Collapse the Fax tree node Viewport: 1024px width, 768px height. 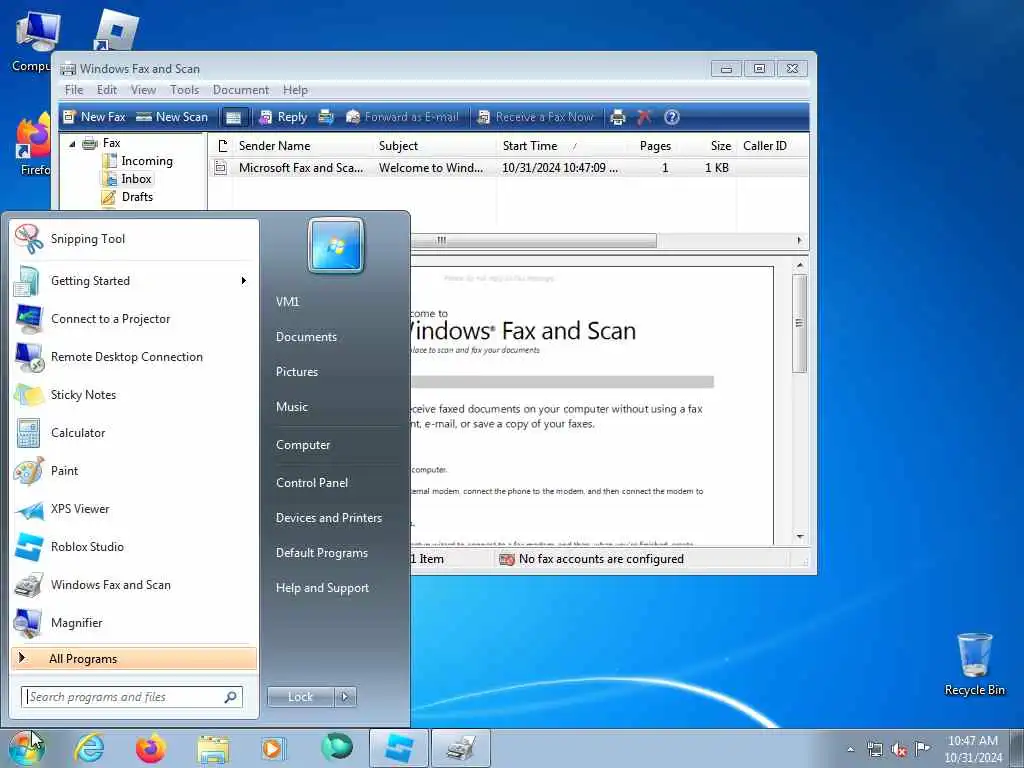(x=72, y=144)
